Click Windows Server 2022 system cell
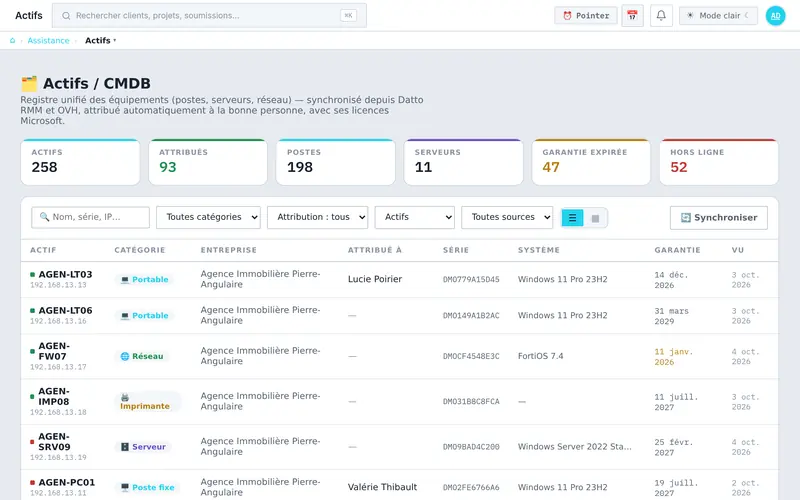This screenshot has height=500, width=800. pyautogui.click(x=574, y=446)
